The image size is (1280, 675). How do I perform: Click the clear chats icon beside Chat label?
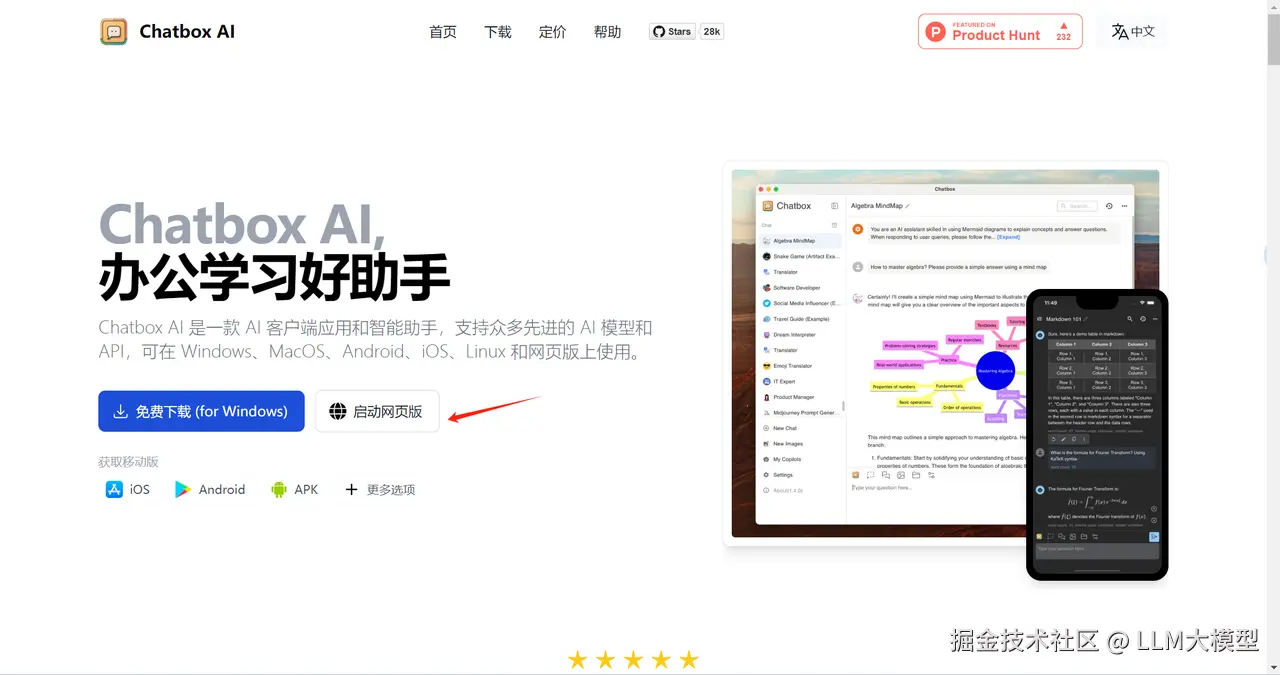[x=834, y=225]
